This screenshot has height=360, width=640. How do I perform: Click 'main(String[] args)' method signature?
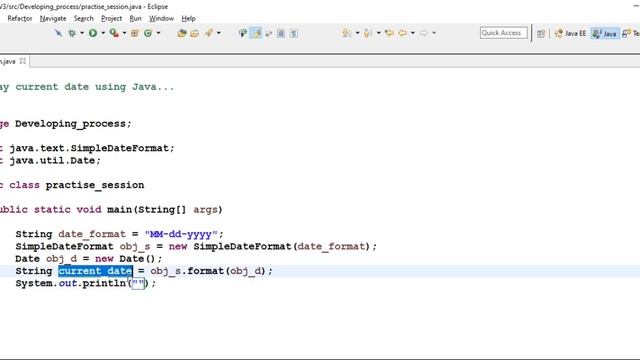[164, 210]
